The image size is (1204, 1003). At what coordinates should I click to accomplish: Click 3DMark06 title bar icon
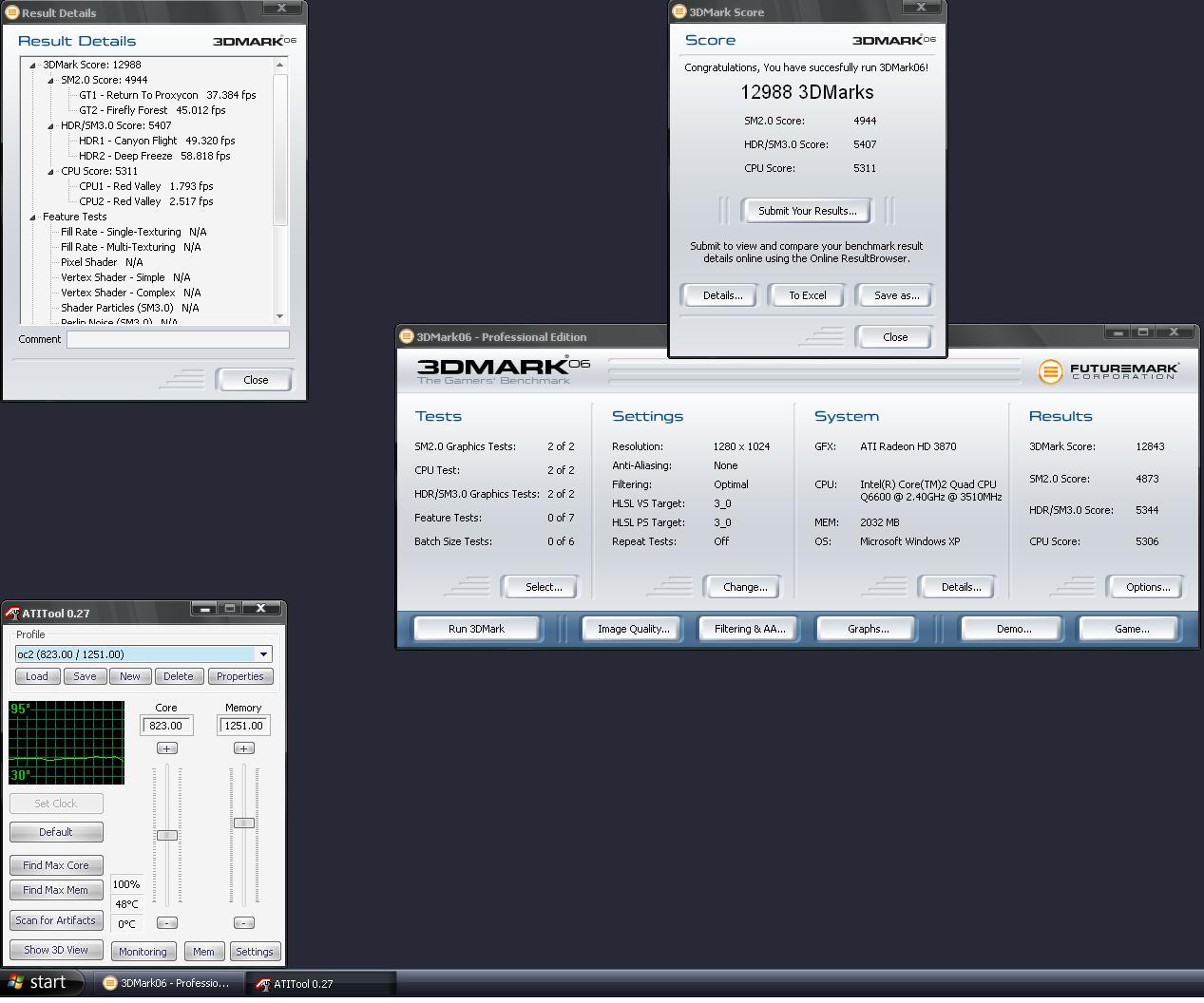pos(406,336)
